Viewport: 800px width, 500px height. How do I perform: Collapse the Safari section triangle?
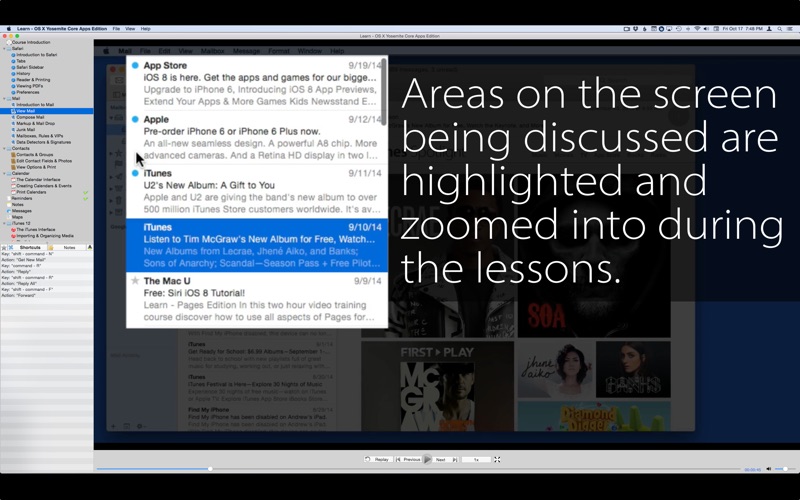pos(5,48)
